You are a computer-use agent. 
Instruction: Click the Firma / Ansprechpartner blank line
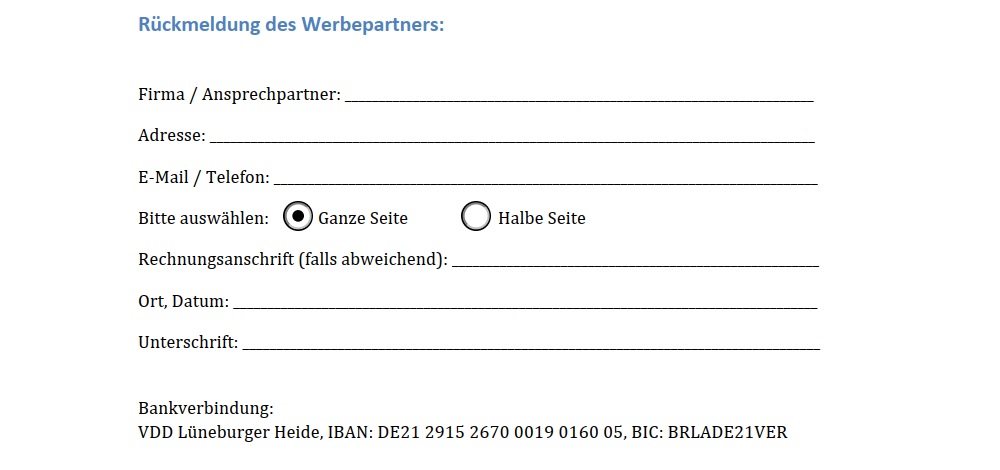578,96
